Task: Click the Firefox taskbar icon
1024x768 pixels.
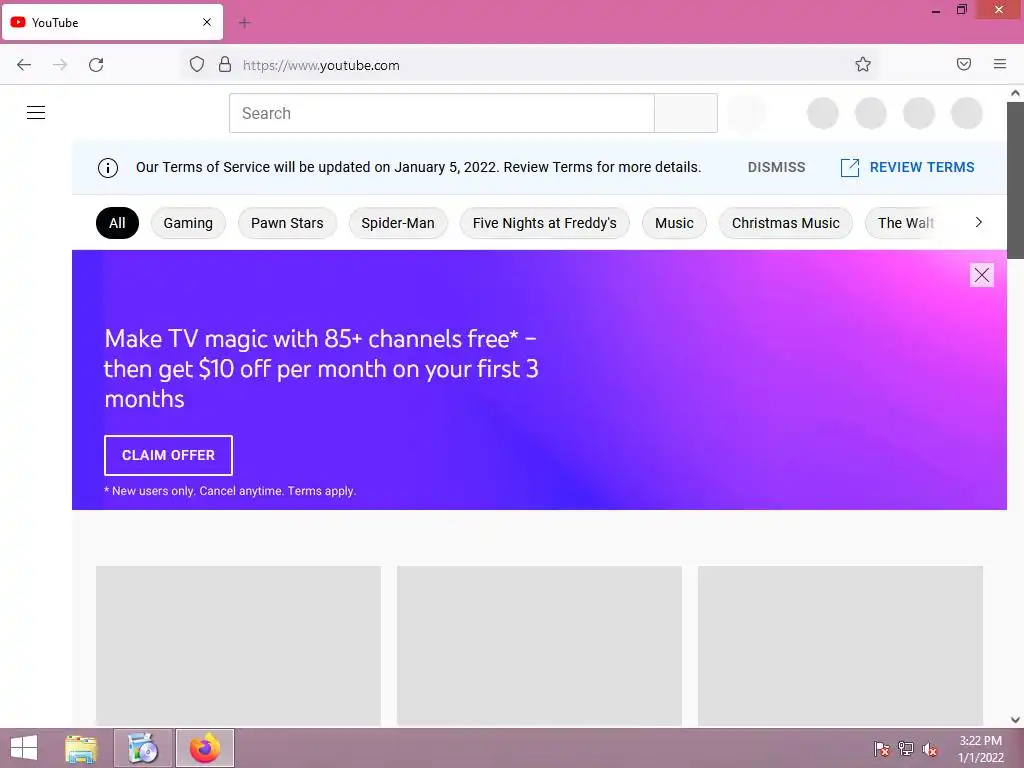Action: pos(204,748)
